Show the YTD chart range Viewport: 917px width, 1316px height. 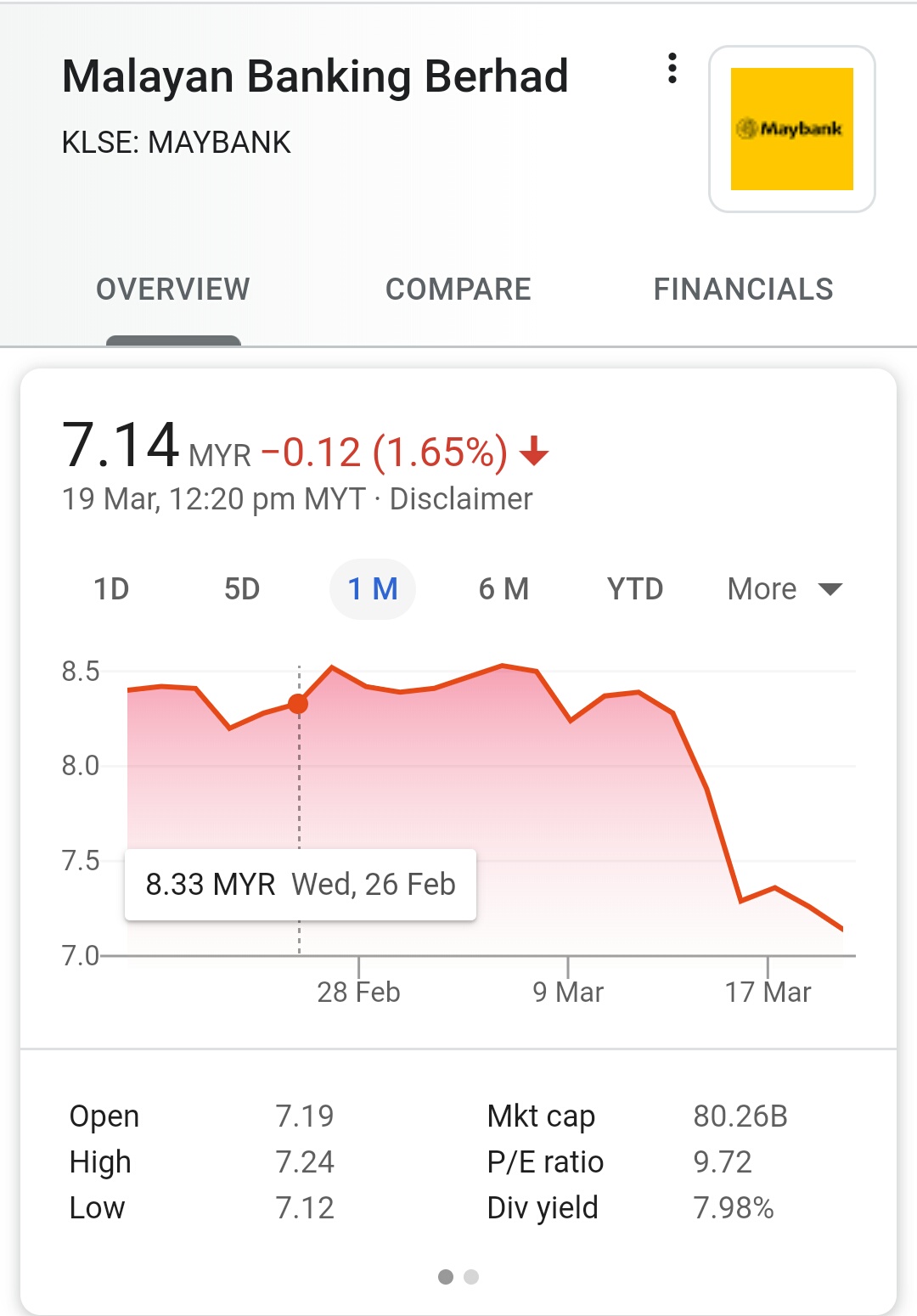tap(635, 589)
